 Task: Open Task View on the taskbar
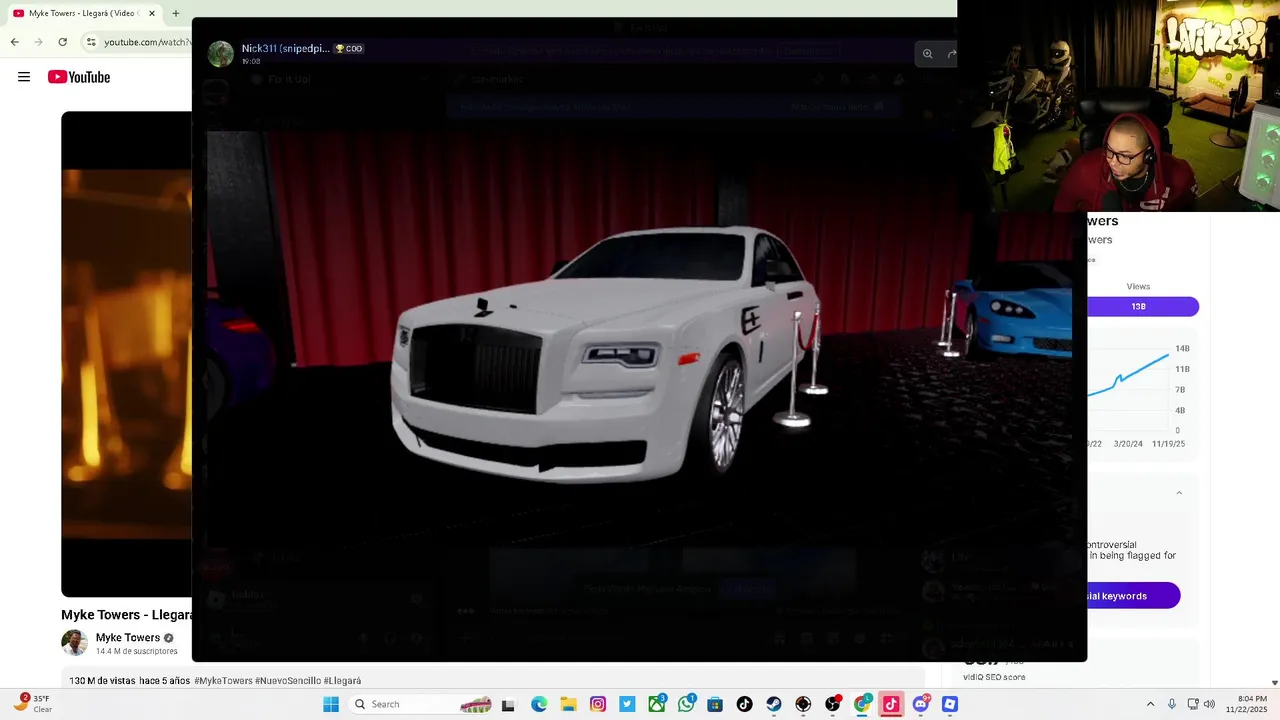[508, 705]
